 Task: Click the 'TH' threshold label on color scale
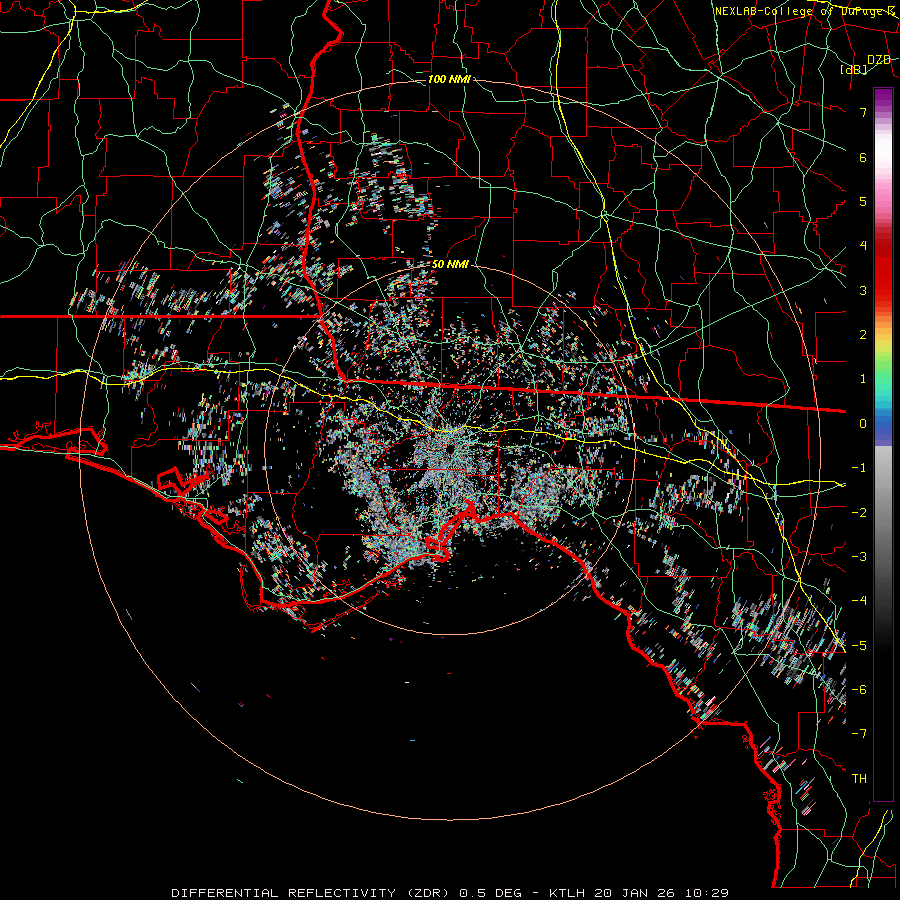pyautogui.click(x=859, y=779)
